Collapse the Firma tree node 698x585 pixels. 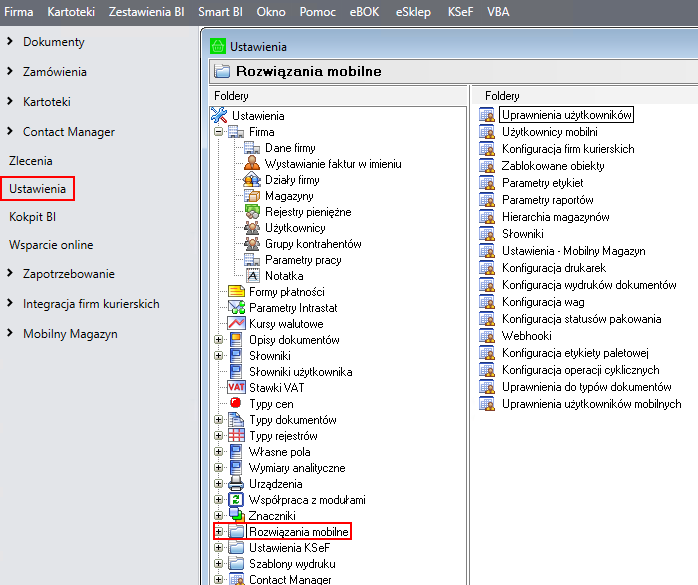(219, 132)
